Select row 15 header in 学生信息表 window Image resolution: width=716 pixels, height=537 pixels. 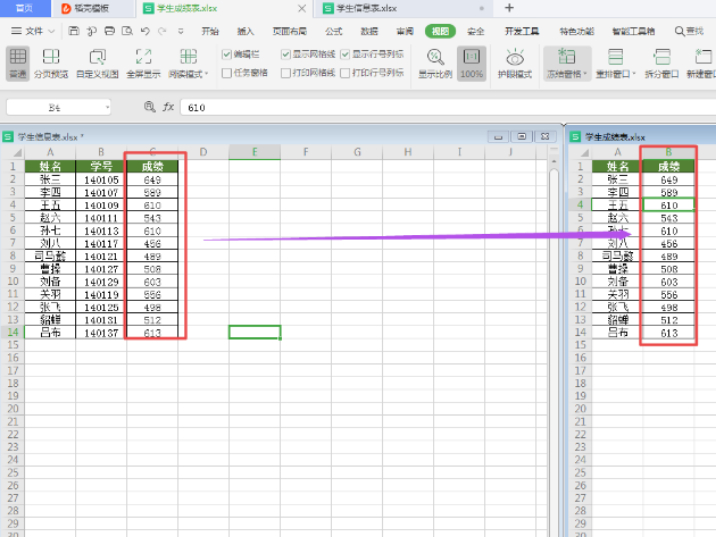point(13,345)
